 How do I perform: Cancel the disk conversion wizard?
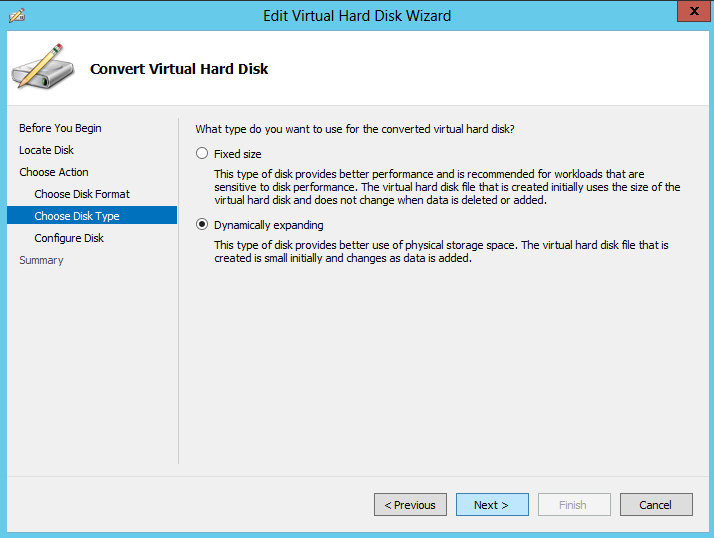pos(656,505)
